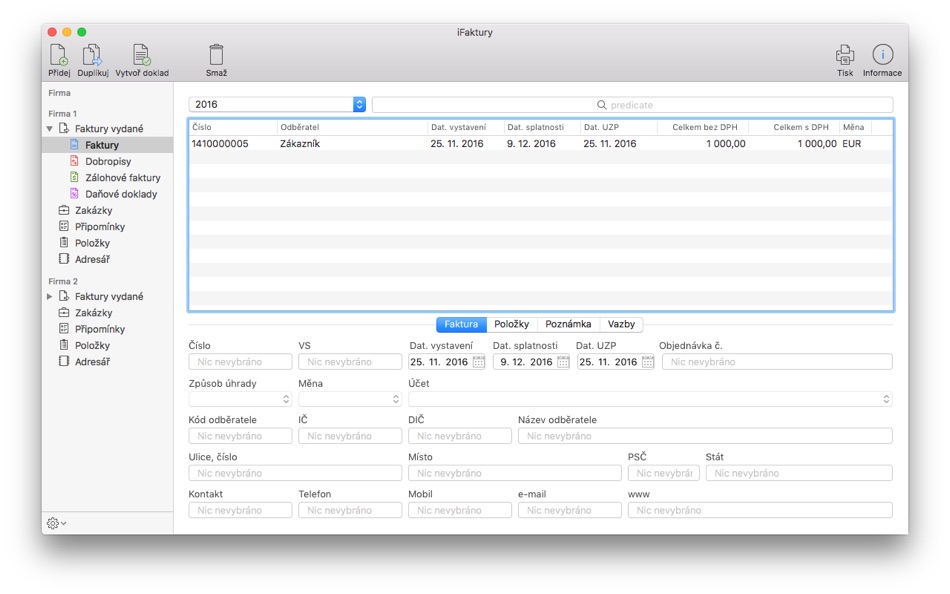Click the Ulice, číslo input field
The image size is (950, 594).
click(x=295, y=473)
